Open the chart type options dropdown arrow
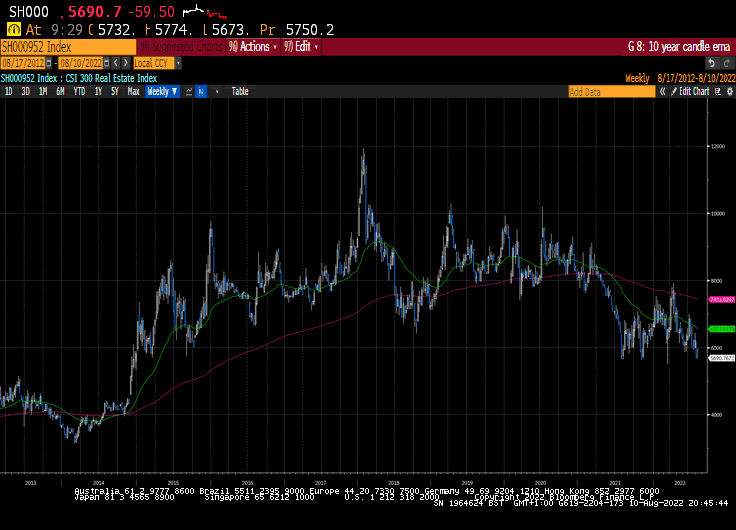Viewport: 736px width, 530px height. pos(217,92)
